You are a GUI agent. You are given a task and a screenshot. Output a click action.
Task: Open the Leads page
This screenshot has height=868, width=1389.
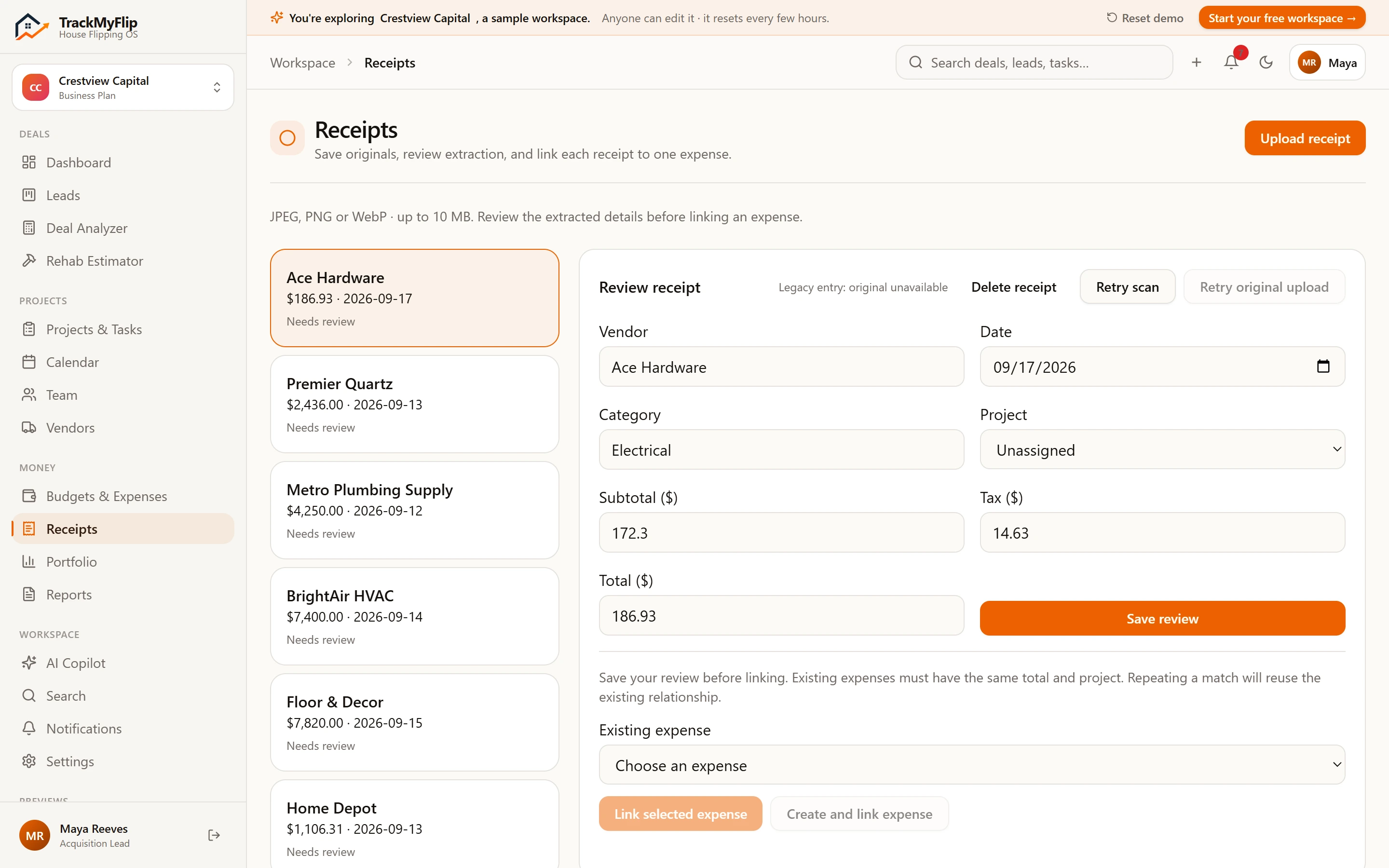[123, 195]
